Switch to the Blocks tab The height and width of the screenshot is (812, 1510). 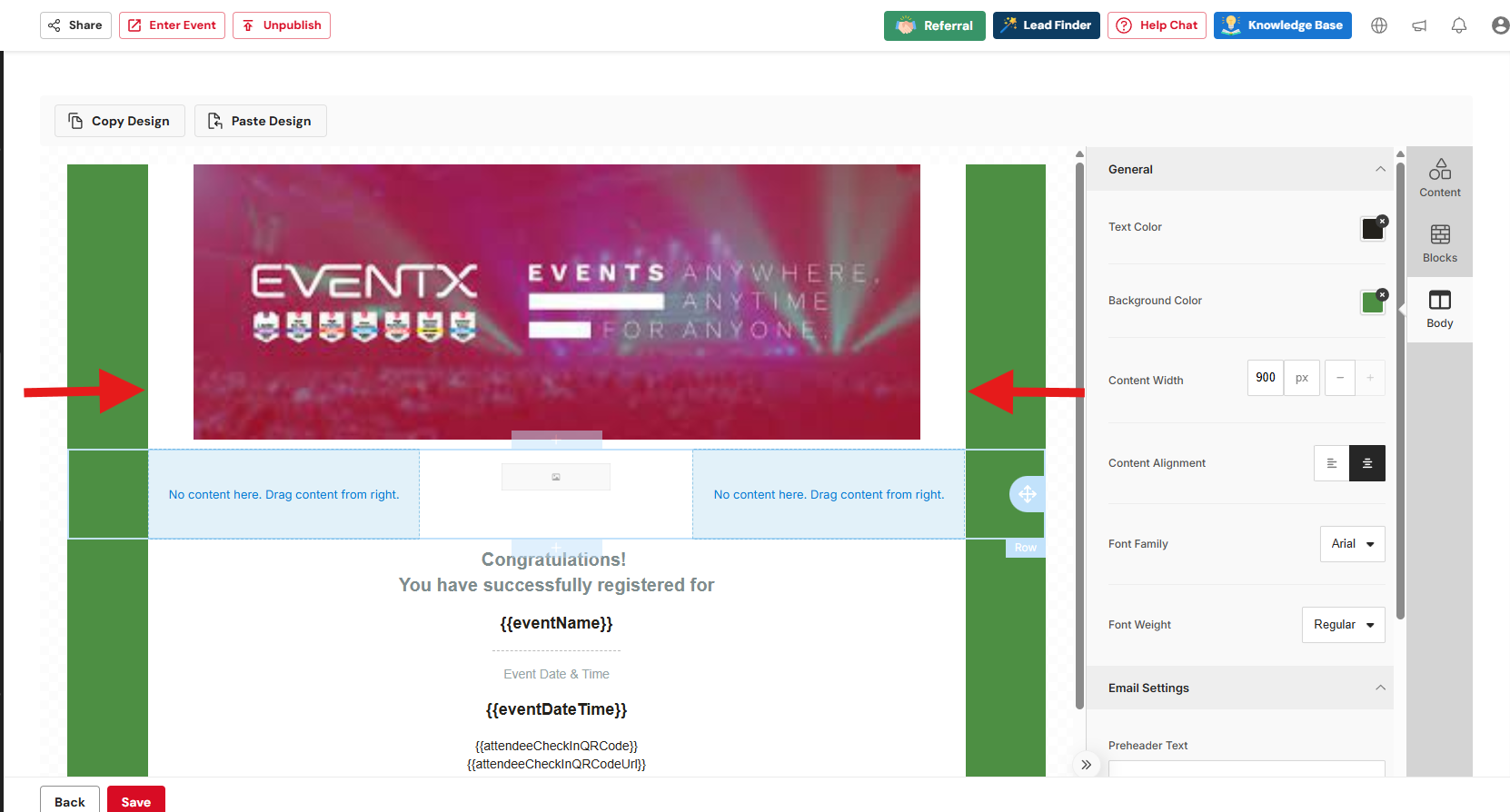pyautogui.click(x=1439, y=244)
